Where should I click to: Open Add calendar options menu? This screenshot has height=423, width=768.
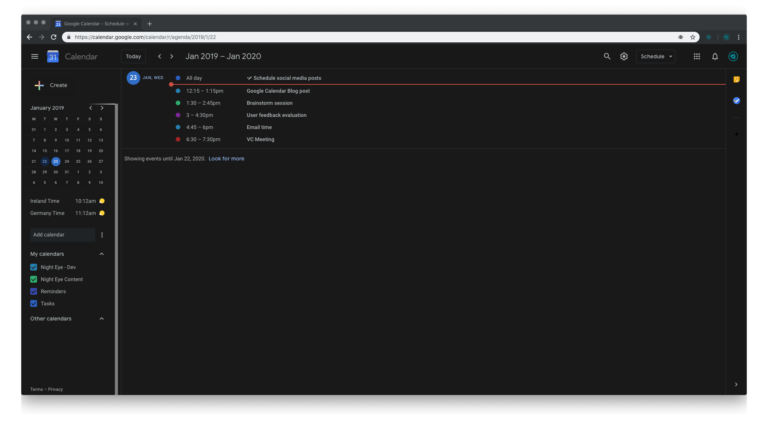(x=102, y=235)
